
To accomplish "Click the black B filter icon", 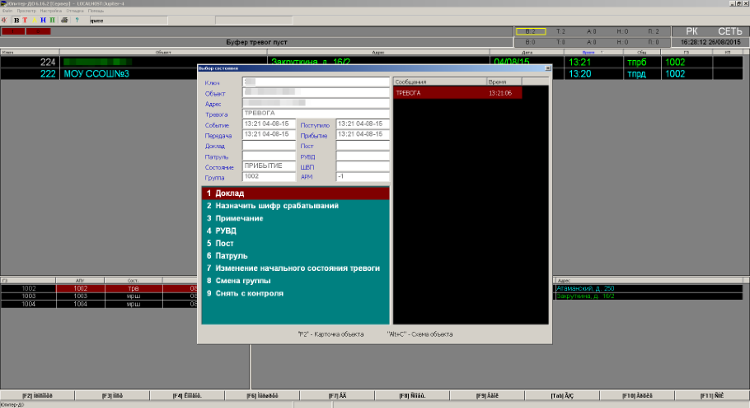I will coord(16,20).
